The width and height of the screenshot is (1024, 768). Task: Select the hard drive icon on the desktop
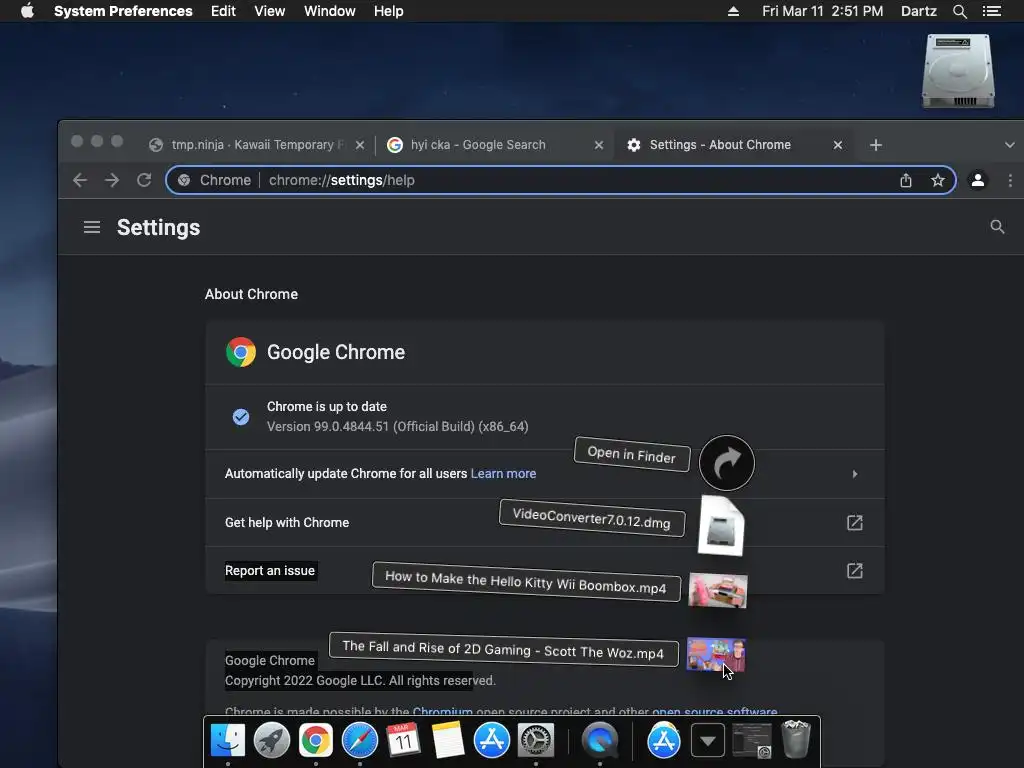(958, 71)
